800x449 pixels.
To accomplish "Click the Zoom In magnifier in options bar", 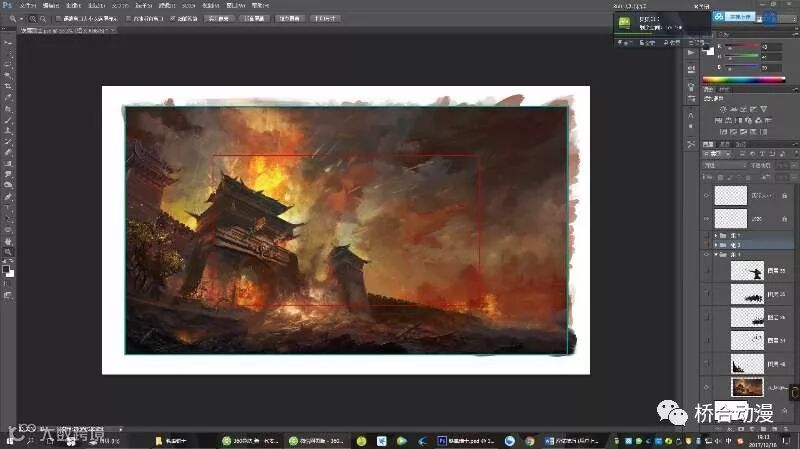I will [33, 19].
